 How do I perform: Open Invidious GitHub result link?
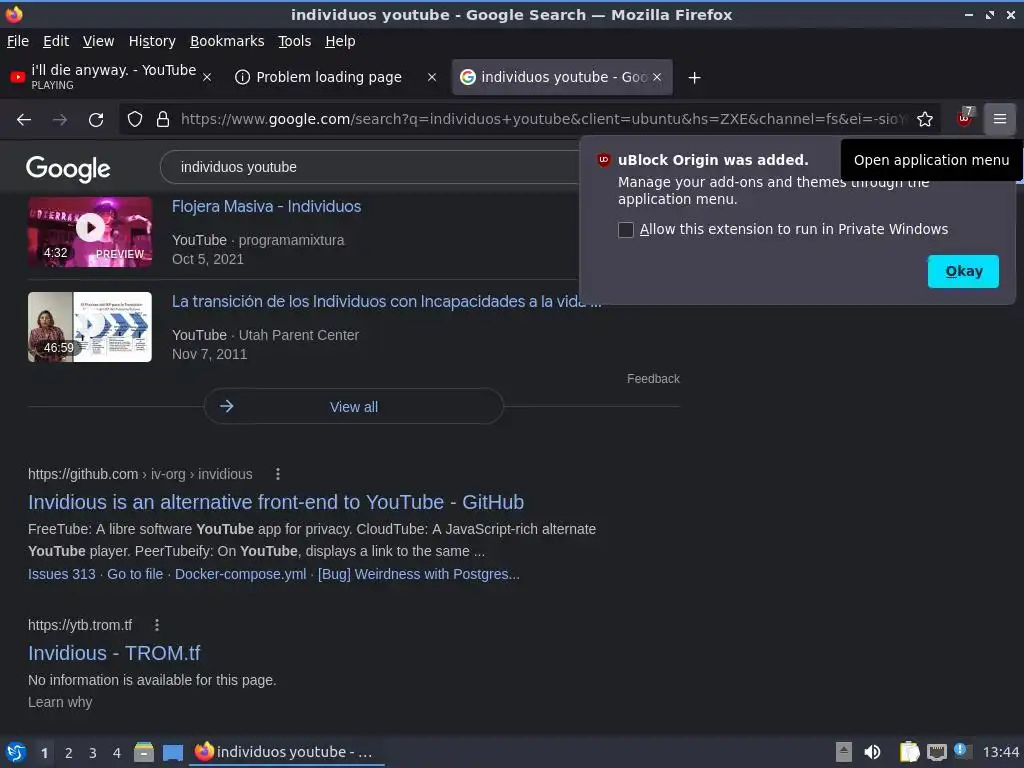(x=276, y=502)
